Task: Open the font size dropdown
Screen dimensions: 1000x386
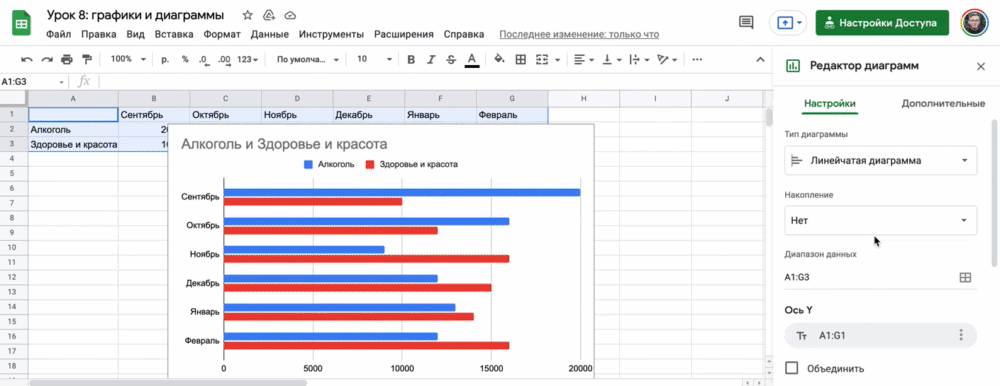Action: 374,59
